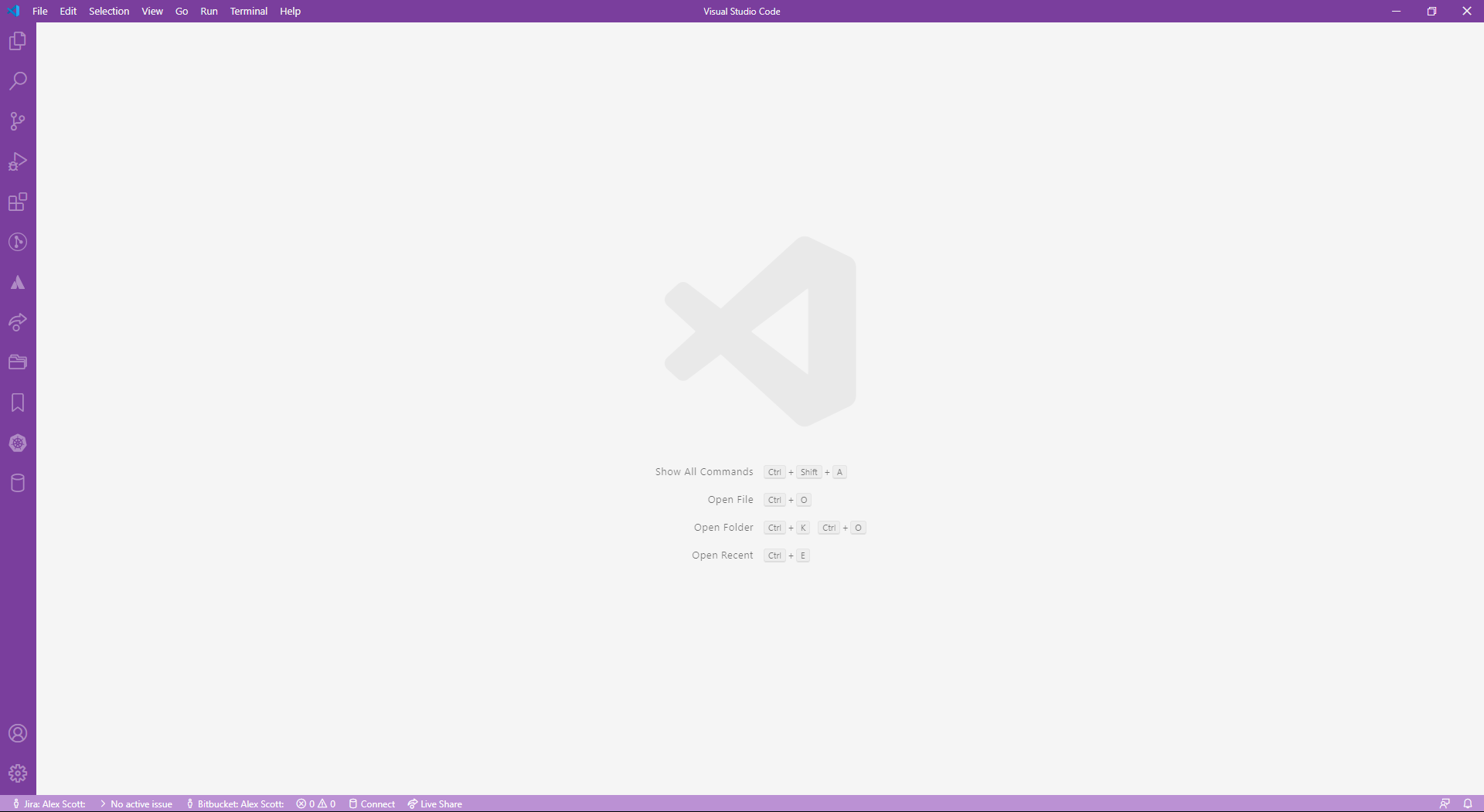
Task: Open problems panel via errors warnings count
Action: tap(316, 804)
